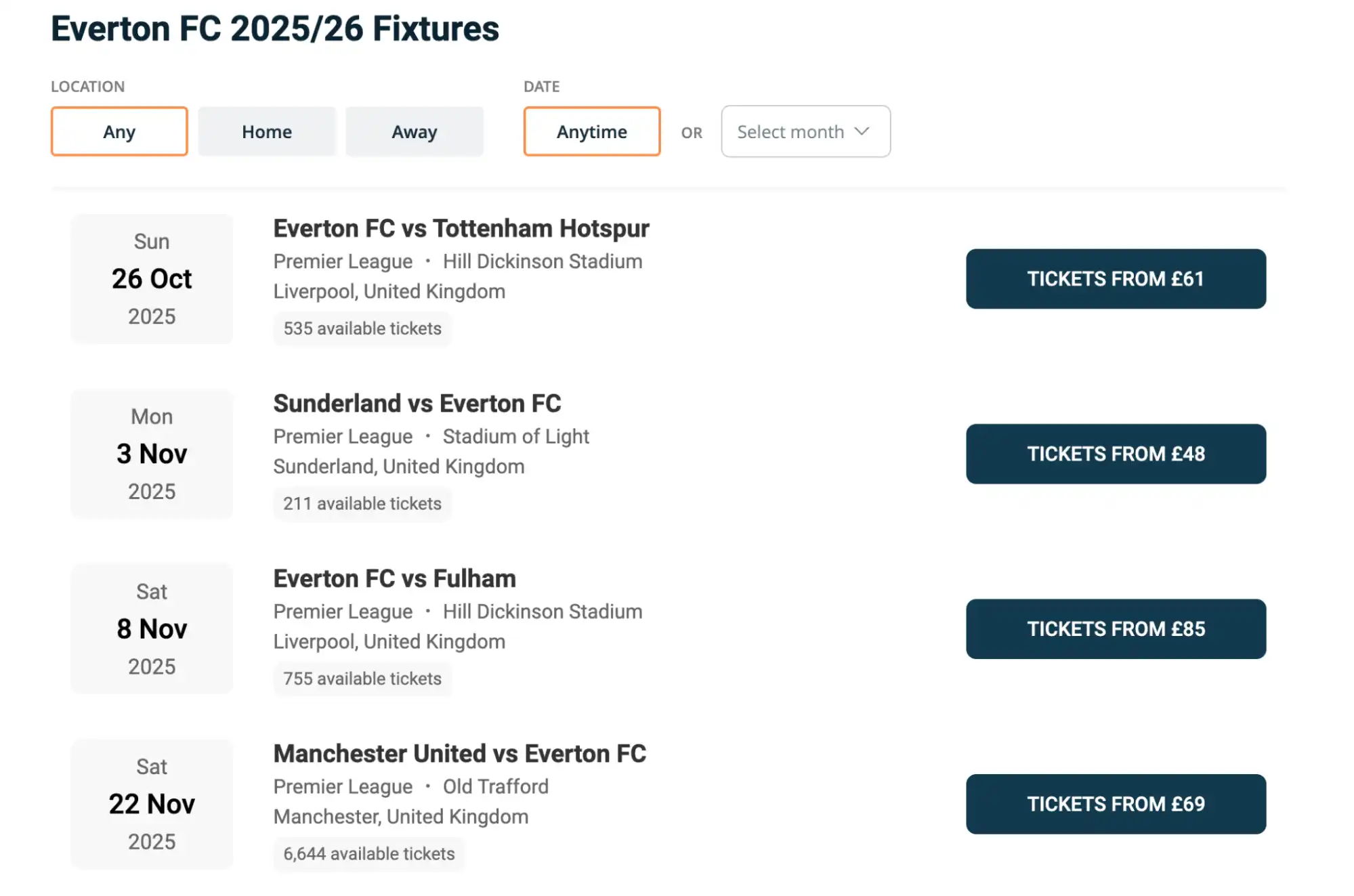Buy tickets from £85 for Fulham game
Viewport: 1354px width, 896px height.
click(x=1115, y=629)
